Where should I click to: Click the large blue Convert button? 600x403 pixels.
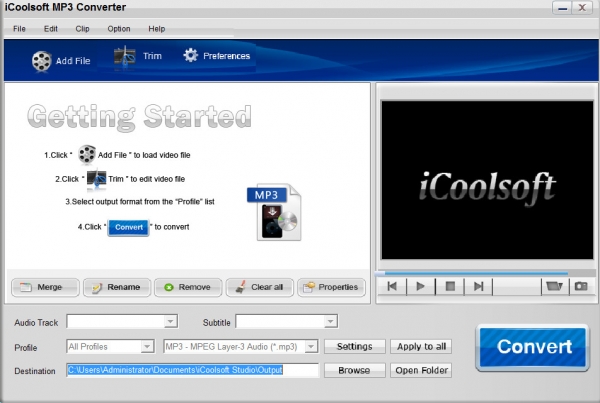tap(532, 348)
